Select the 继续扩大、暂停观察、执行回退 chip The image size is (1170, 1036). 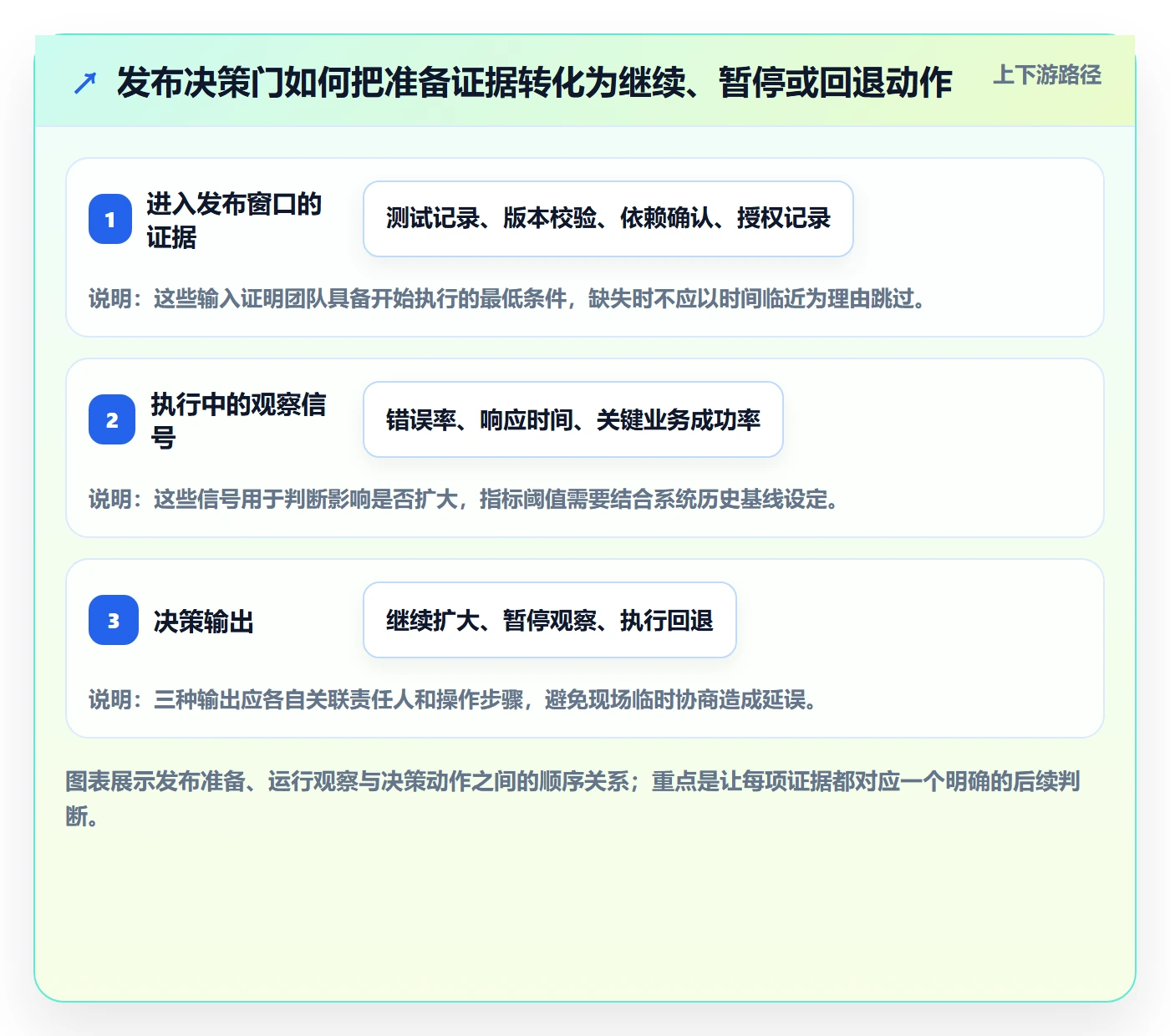pyautogui.click(x=550, y=620)
